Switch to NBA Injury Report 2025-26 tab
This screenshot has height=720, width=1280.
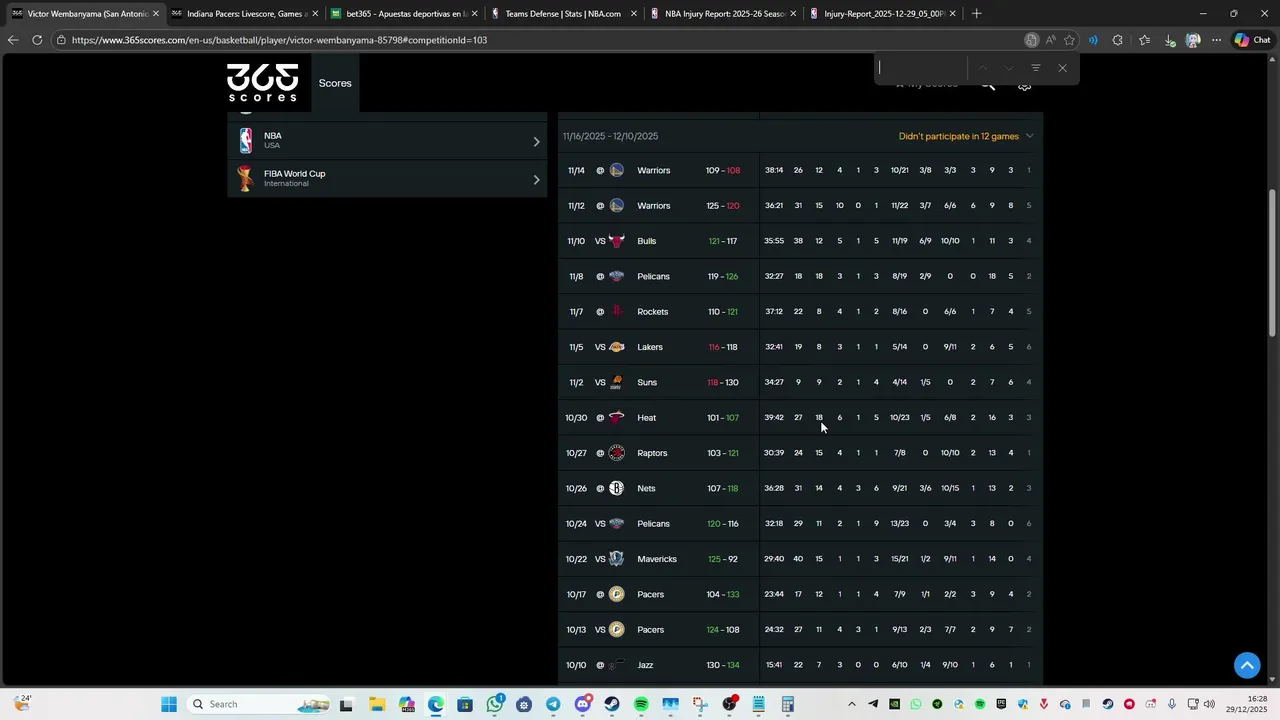[x=721, y=14]
